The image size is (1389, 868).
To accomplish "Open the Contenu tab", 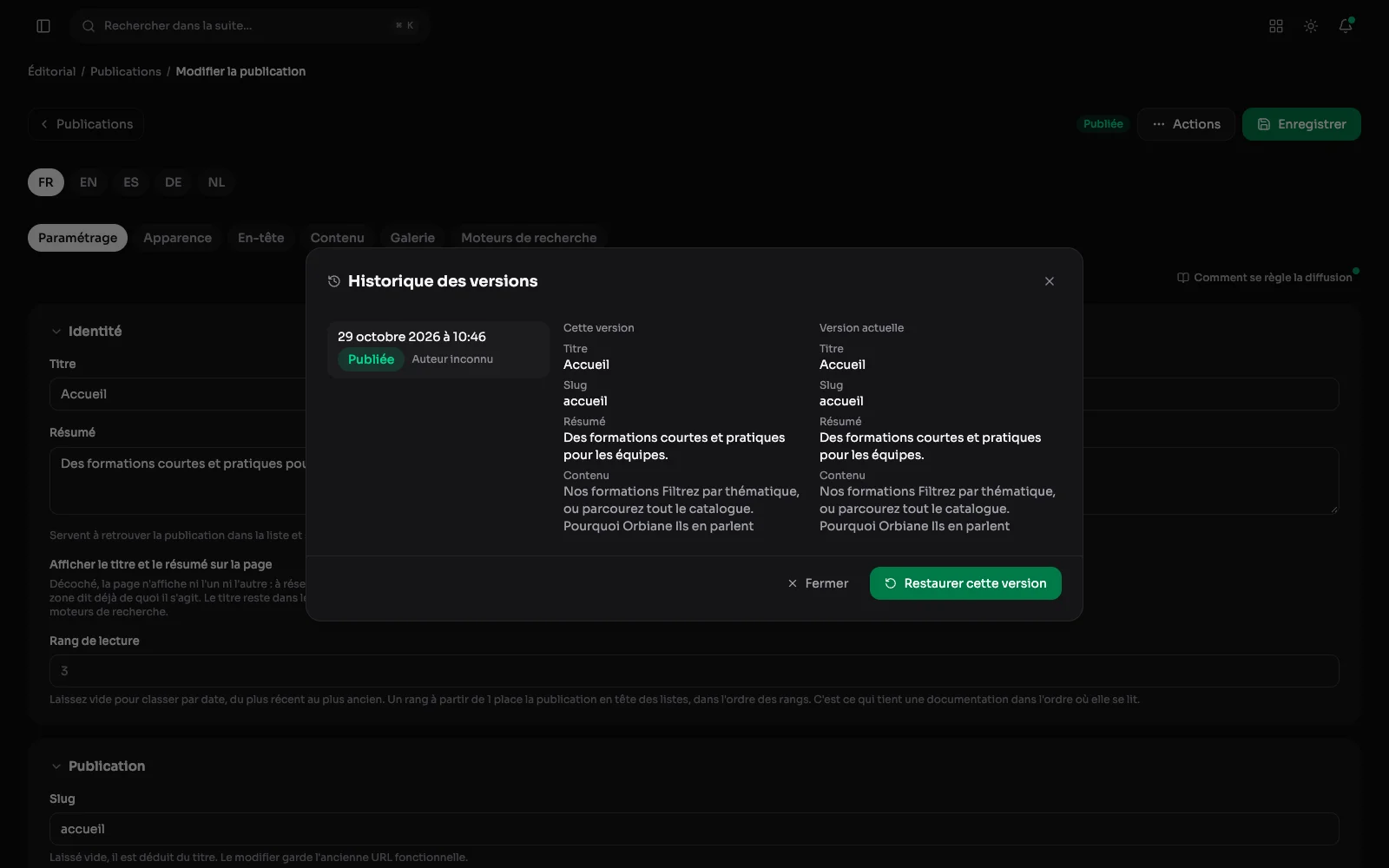I will point(338,238).
